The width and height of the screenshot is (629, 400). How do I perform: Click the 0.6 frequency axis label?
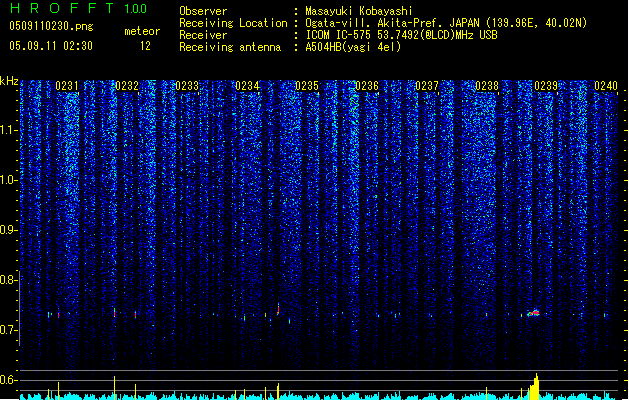[x=9, y=380]
